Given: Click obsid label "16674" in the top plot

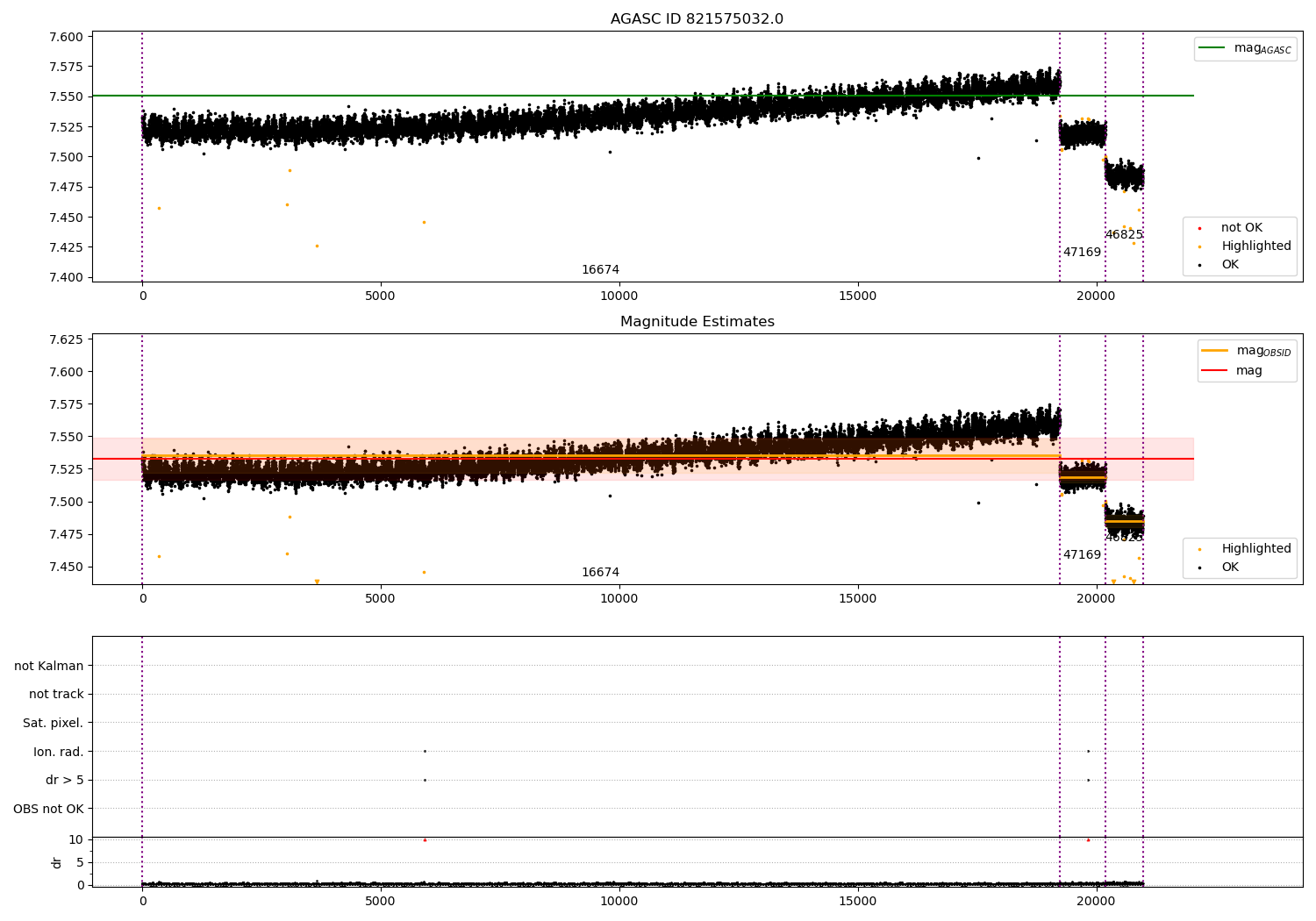Looking at the screenshot, I should [x=600, y=270].
